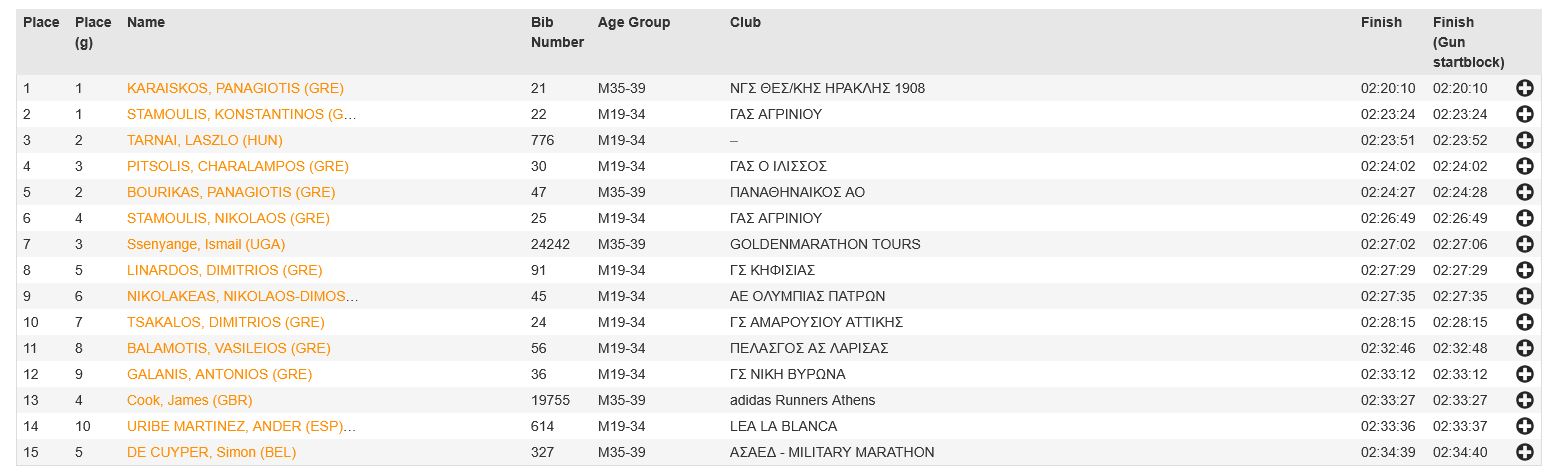Open runner link Stamoulis, Nikolaos (GRE)
Image resolution: width=1550 pixels, height=472 pixels.
(228, 218)
